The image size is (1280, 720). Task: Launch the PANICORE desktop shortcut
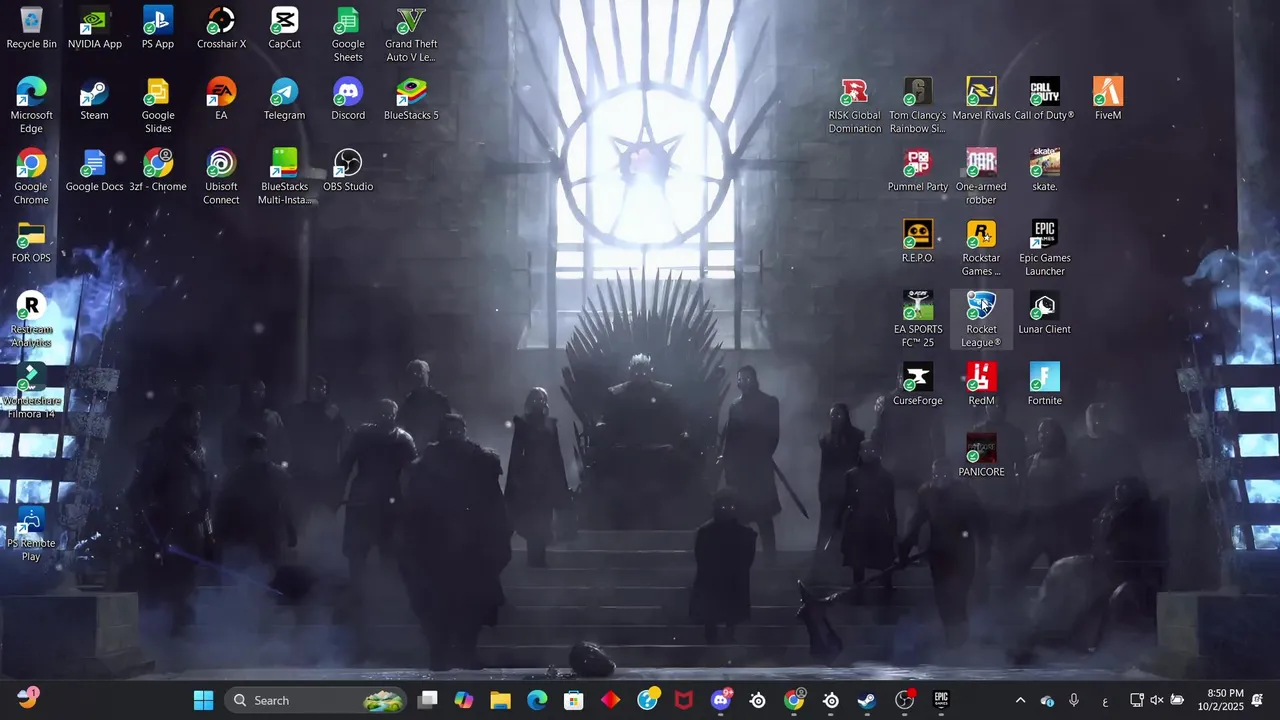point(981,456)
